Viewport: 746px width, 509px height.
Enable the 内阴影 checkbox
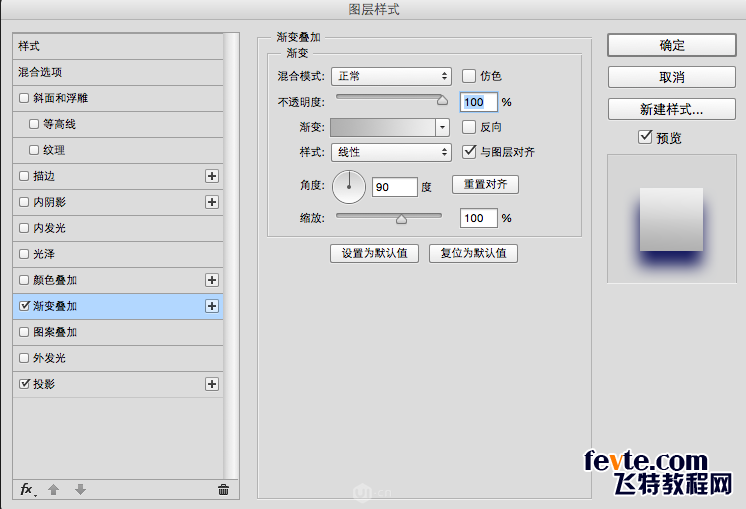24,202
